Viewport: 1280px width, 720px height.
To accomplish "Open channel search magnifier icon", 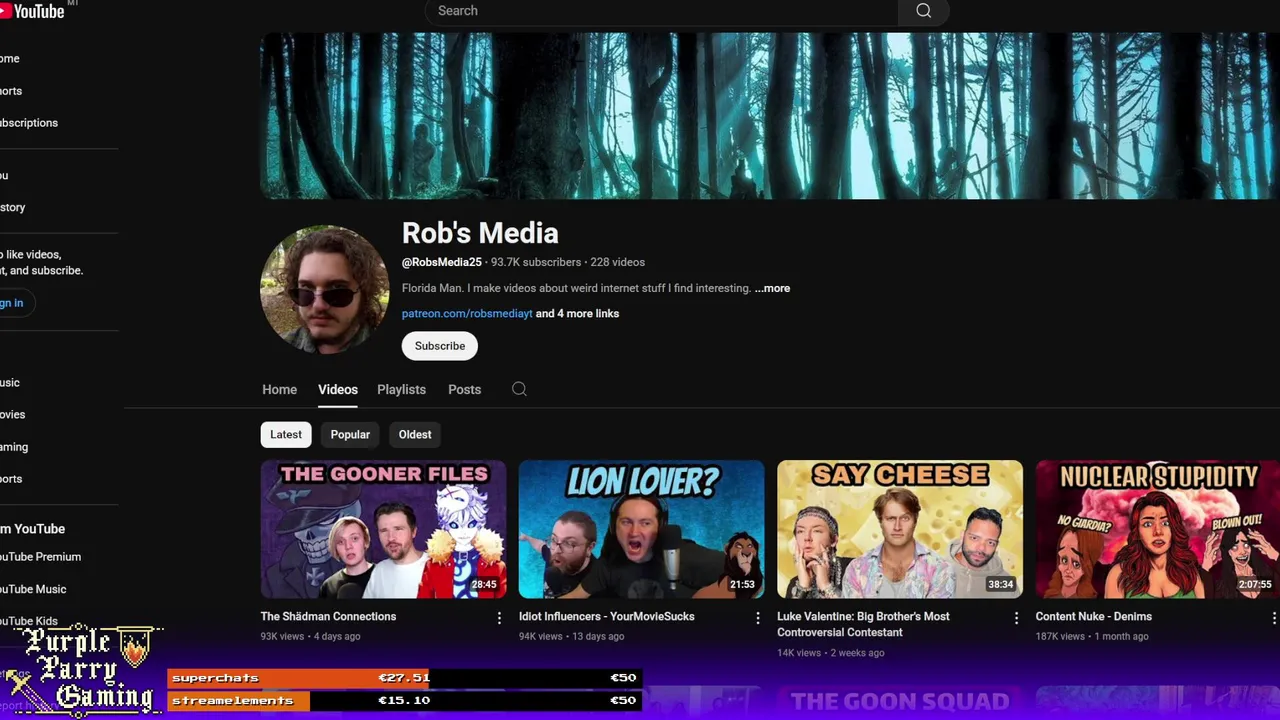I will click(x=519, y=389).
